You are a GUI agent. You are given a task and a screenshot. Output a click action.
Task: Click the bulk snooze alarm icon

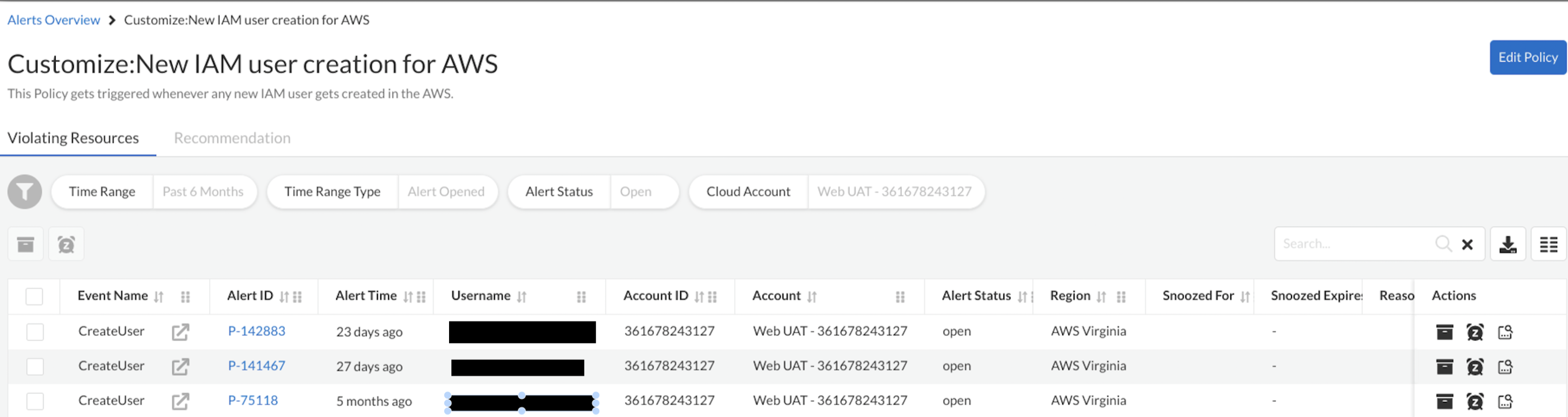coord(67,244)
